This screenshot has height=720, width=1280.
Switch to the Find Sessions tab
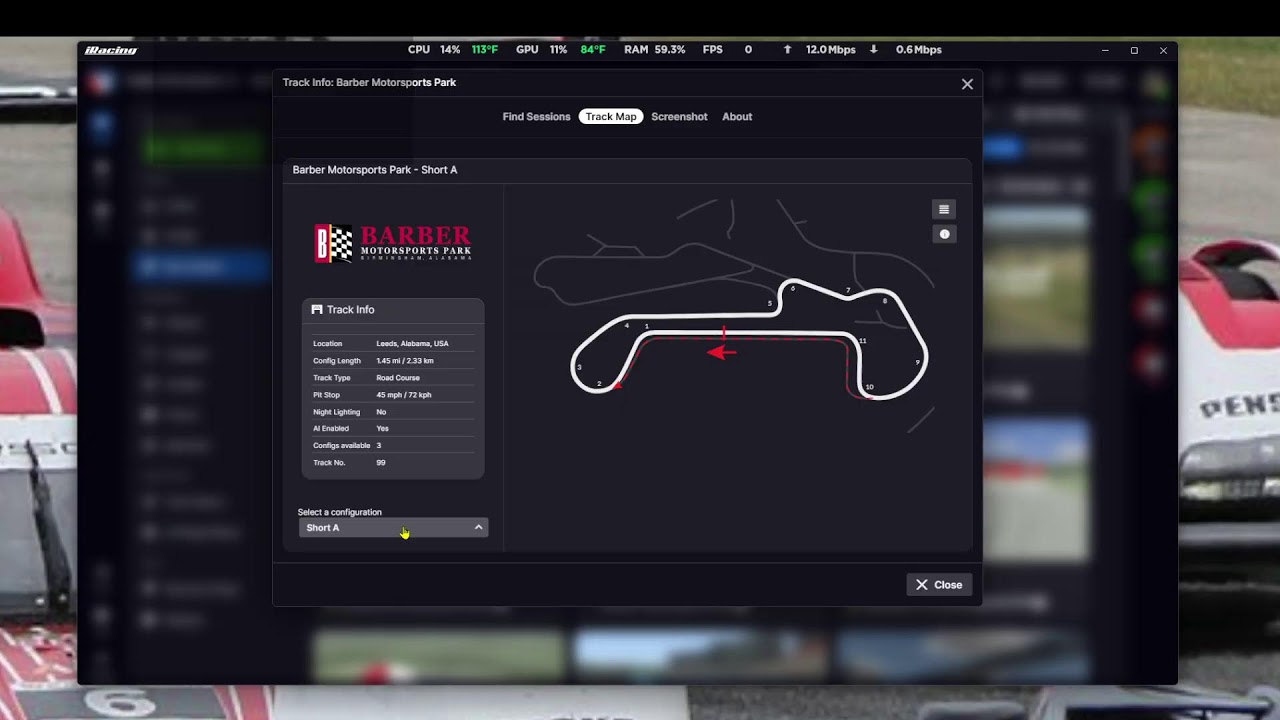coord(536,117)
